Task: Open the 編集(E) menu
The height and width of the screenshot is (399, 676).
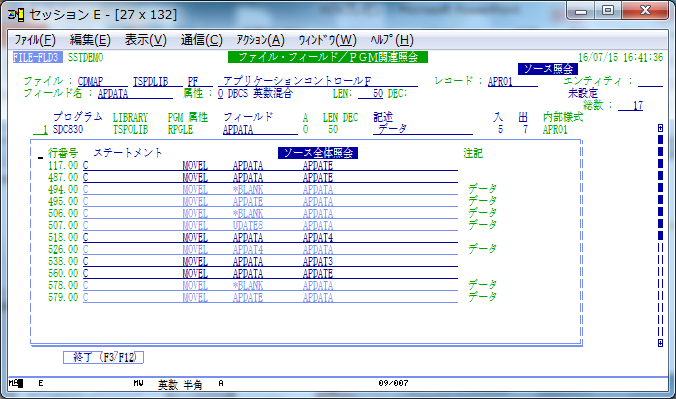Action: 90,40
